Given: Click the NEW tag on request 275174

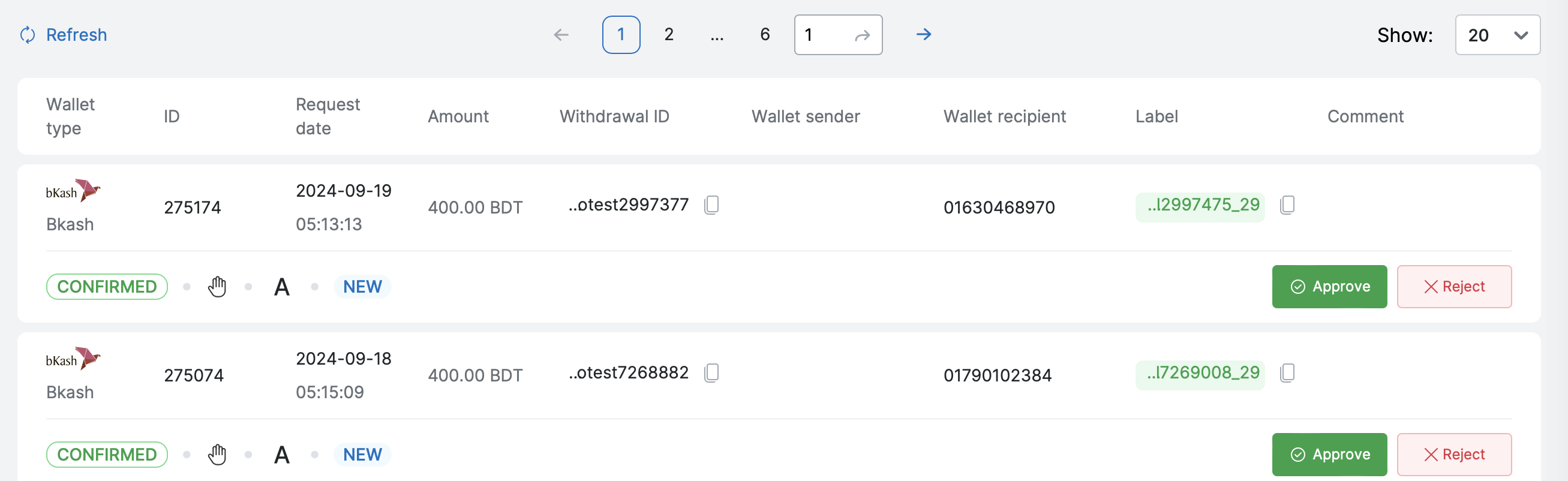Looking at the screenshot, I should 362,287.
